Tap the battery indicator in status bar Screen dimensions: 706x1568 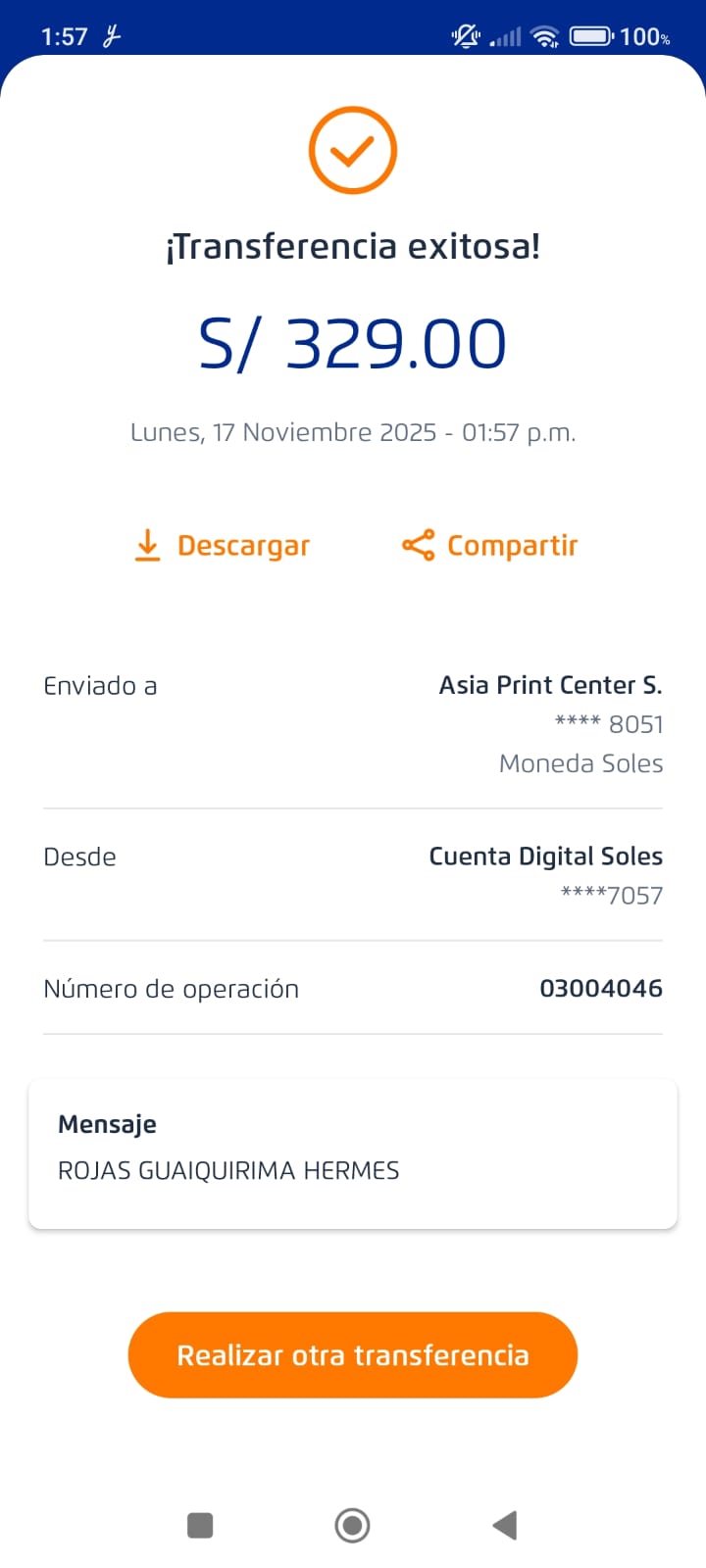pos(590,37)
